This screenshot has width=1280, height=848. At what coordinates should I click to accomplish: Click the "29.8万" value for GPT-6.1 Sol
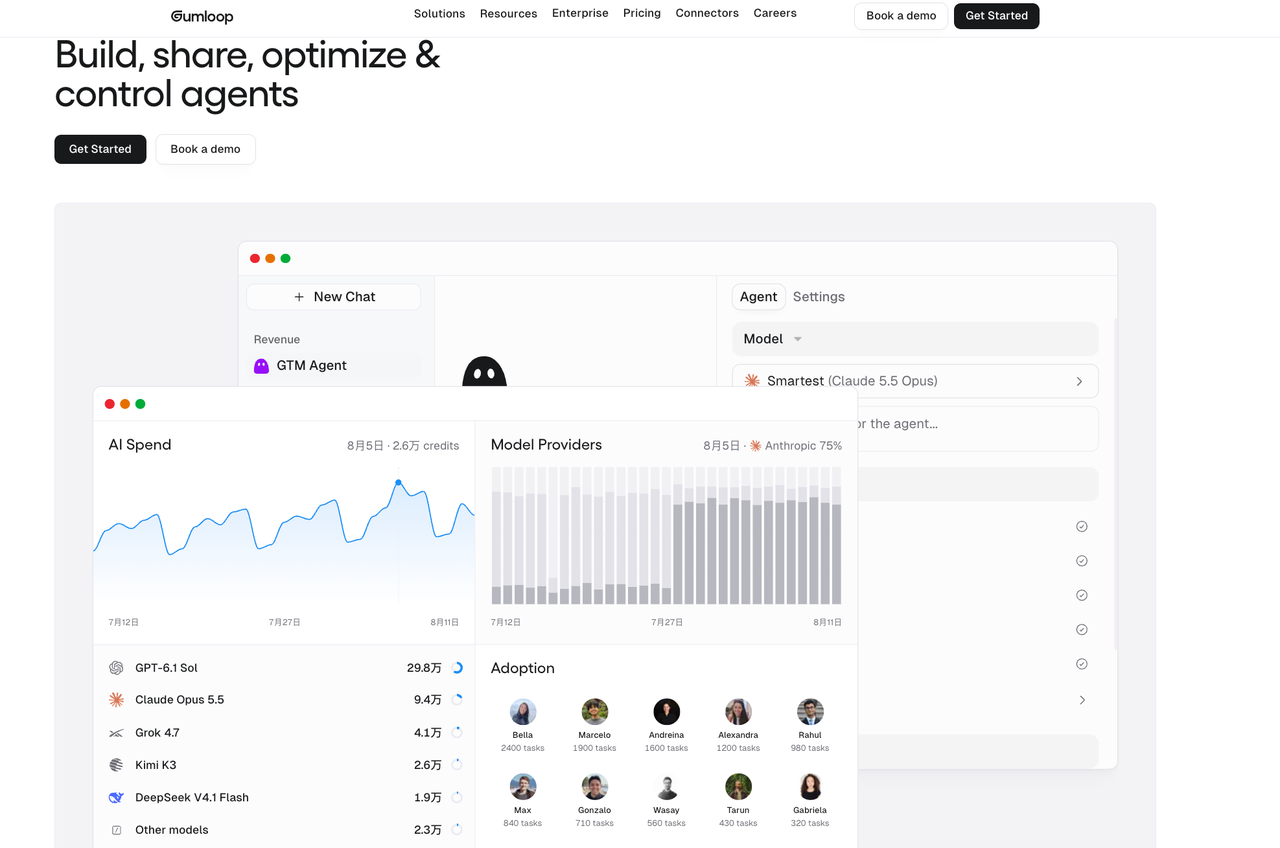(424, 668)
